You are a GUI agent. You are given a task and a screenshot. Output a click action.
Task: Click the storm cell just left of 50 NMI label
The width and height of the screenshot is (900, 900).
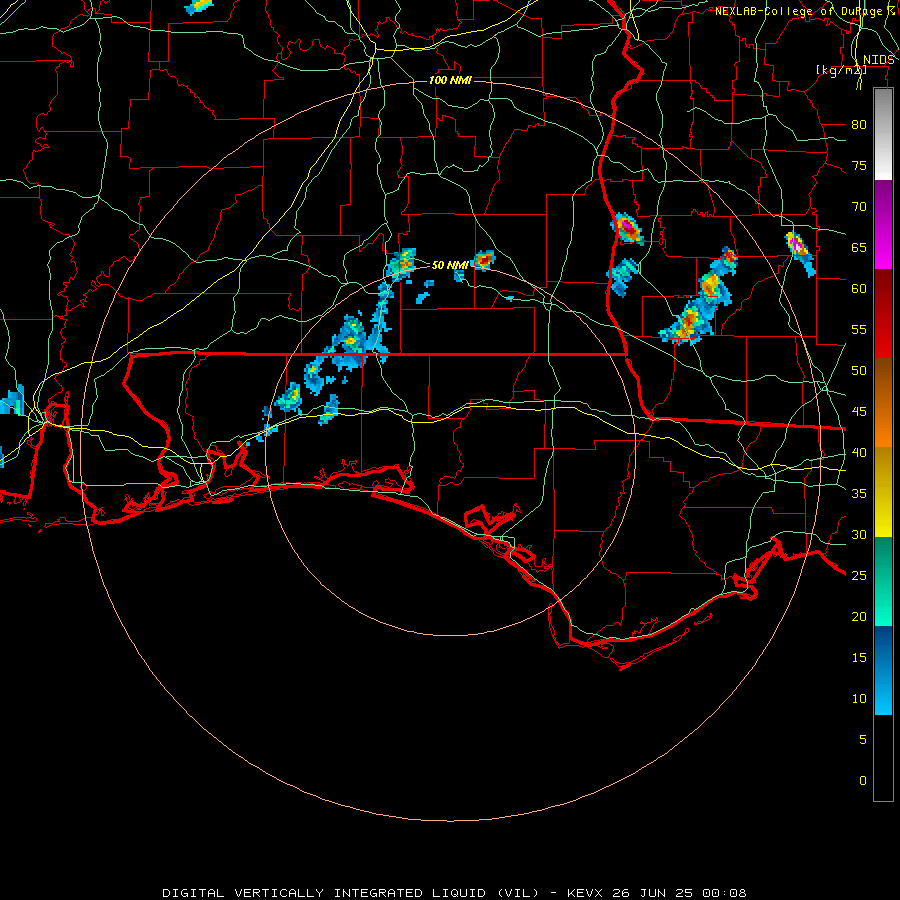402,263
